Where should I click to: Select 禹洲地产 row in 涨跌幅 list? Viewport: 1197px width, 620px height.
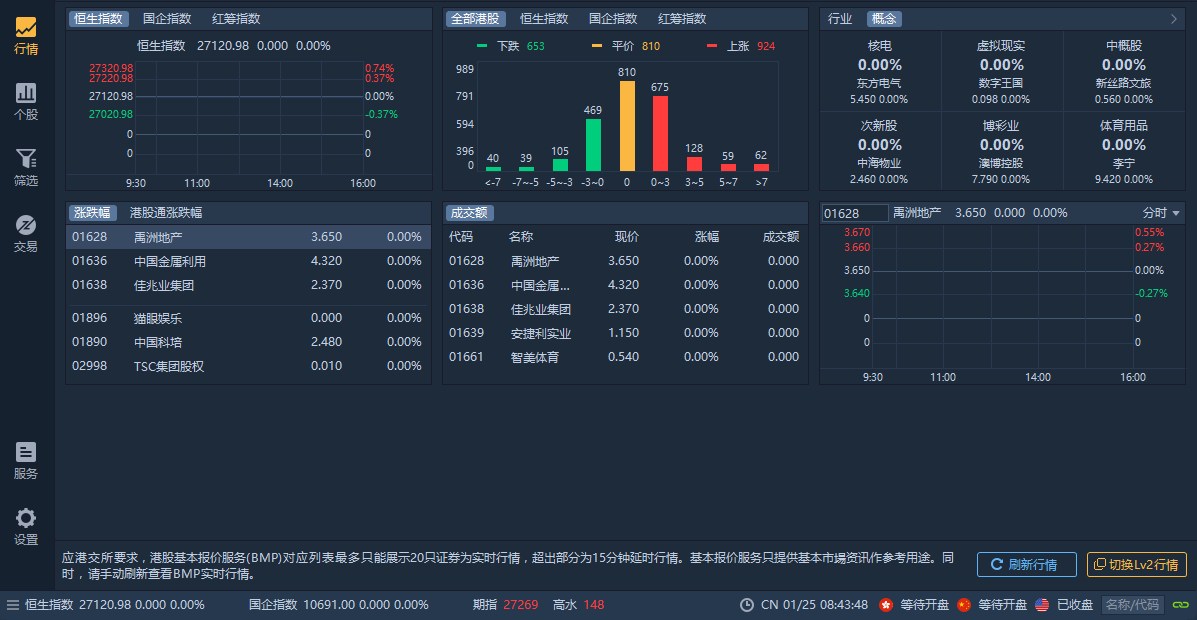248,237
